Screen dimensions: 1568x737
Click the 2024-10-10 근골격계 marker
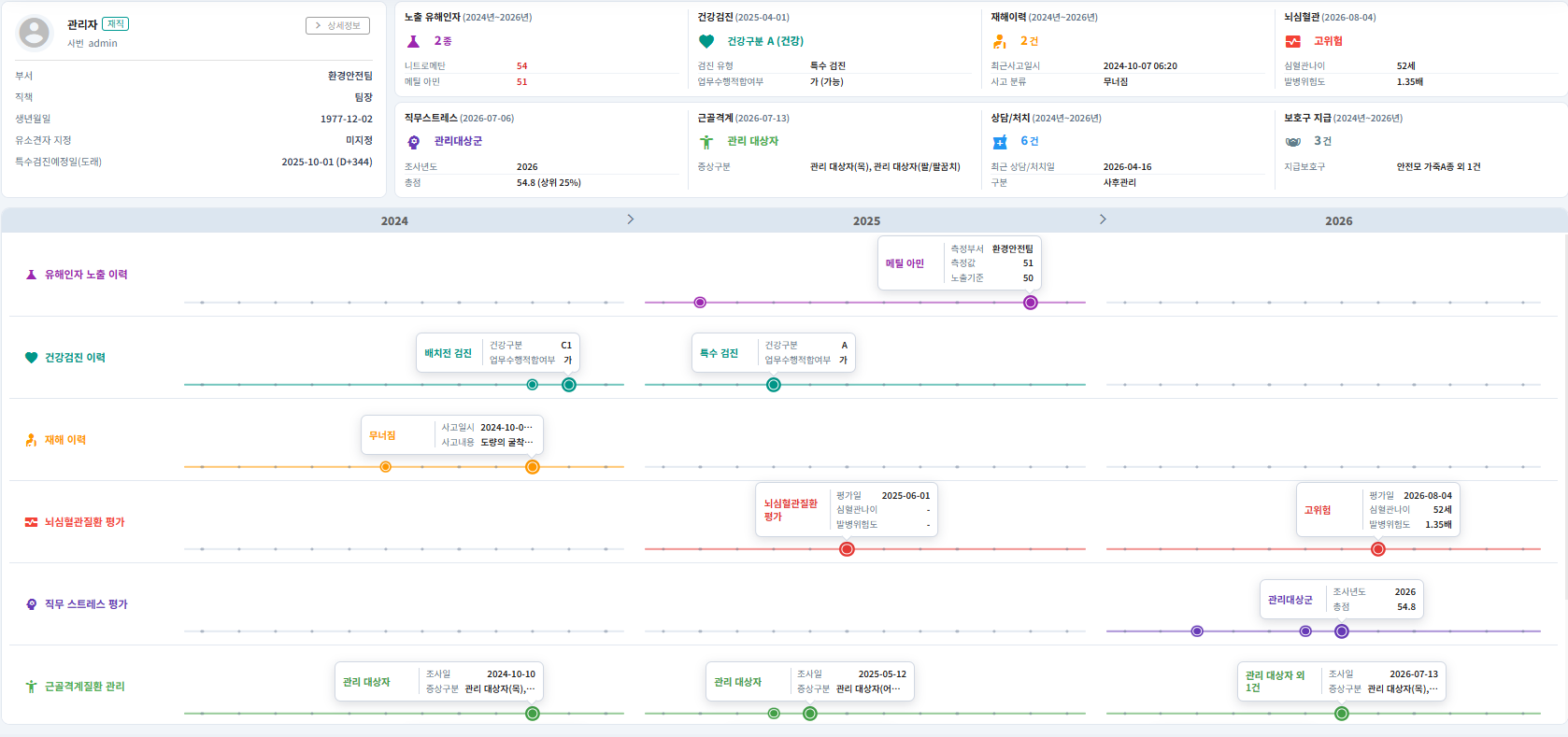pyautogui.click(x=533, y=714)
